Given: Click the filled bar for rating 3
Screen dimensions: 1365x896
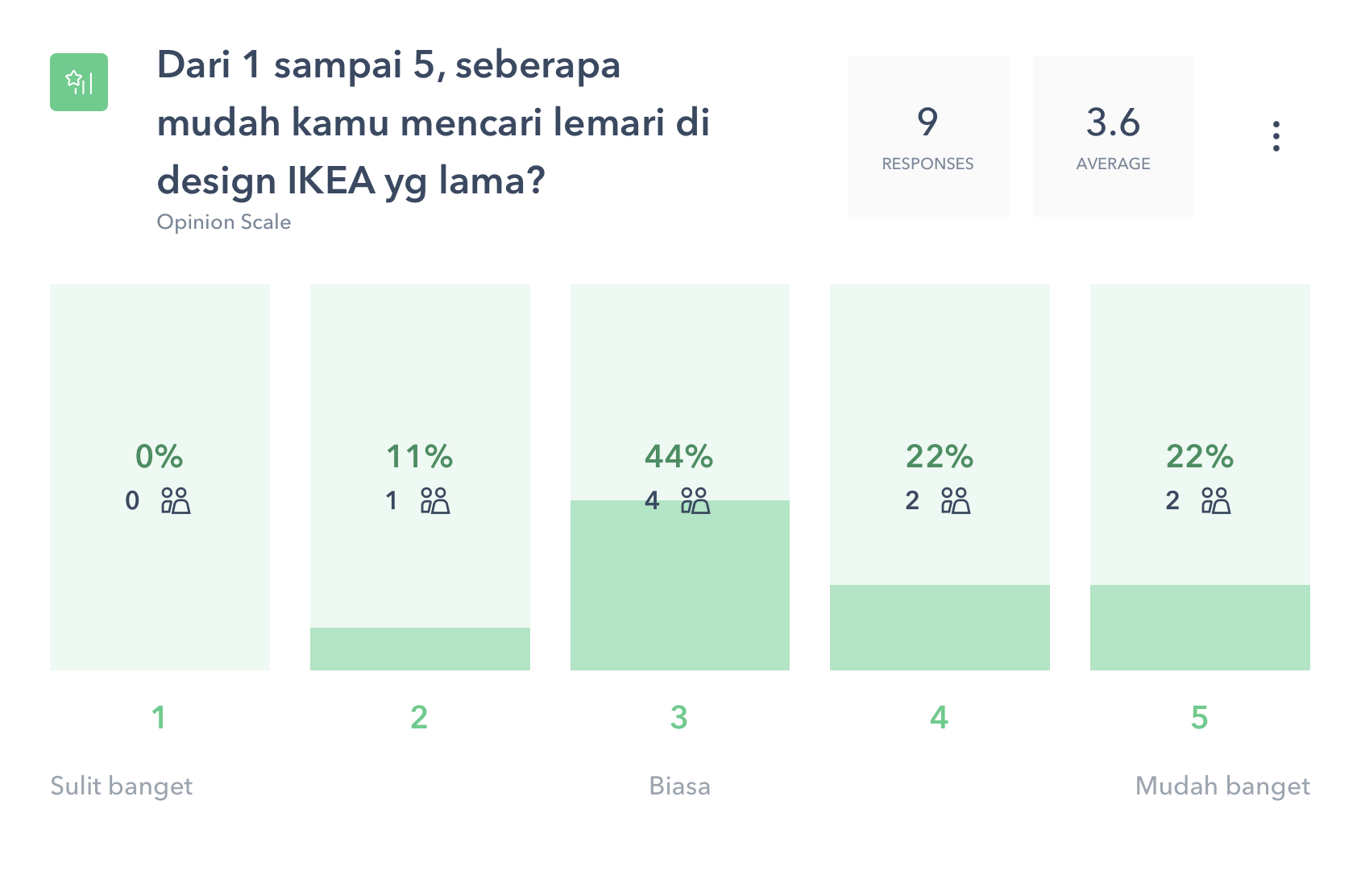Looking at the screenshot, I should pyautogui.click(x=680, y=585).
